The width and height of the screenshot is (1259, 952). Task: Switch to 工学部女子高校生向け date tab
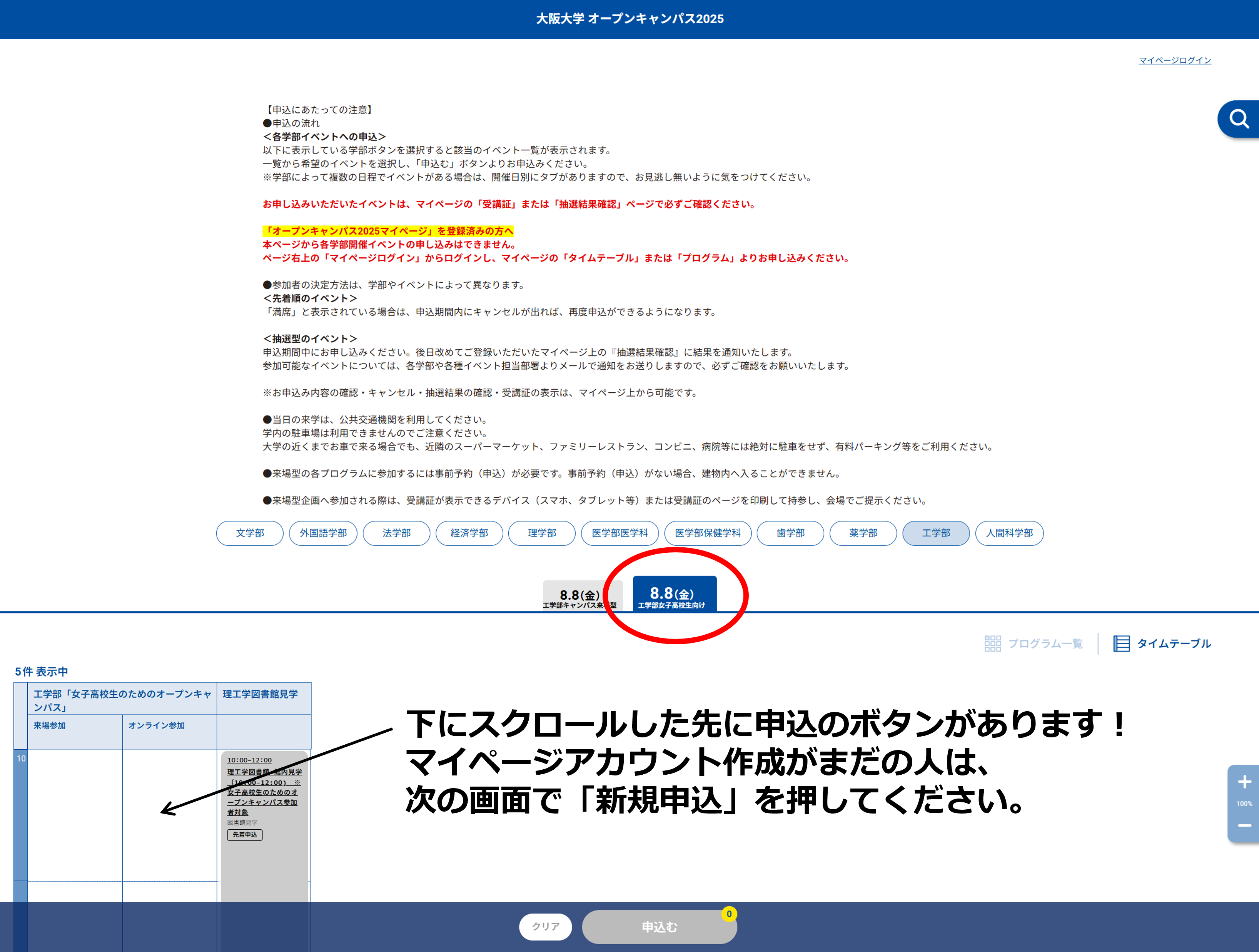tap(675, 594)
